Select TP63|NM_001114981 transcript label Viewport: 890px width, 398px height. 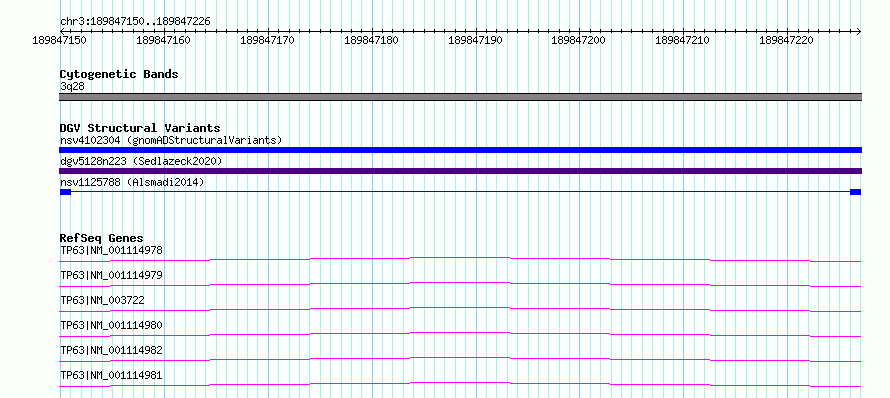click(111, 375)
